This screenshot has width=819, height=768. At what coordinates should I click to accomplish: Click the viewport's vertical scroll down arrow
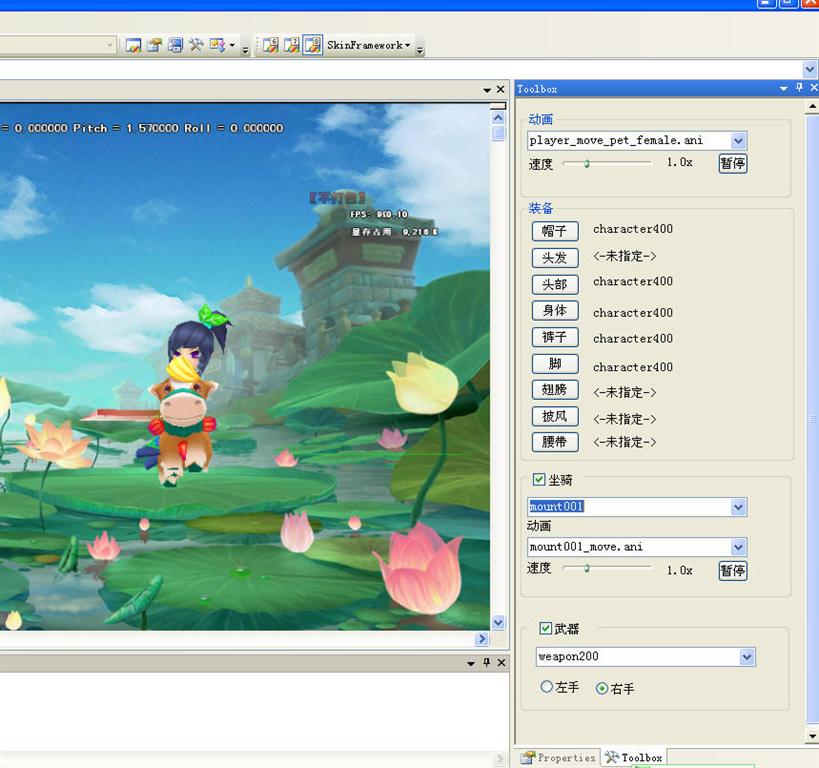[498, 622]
